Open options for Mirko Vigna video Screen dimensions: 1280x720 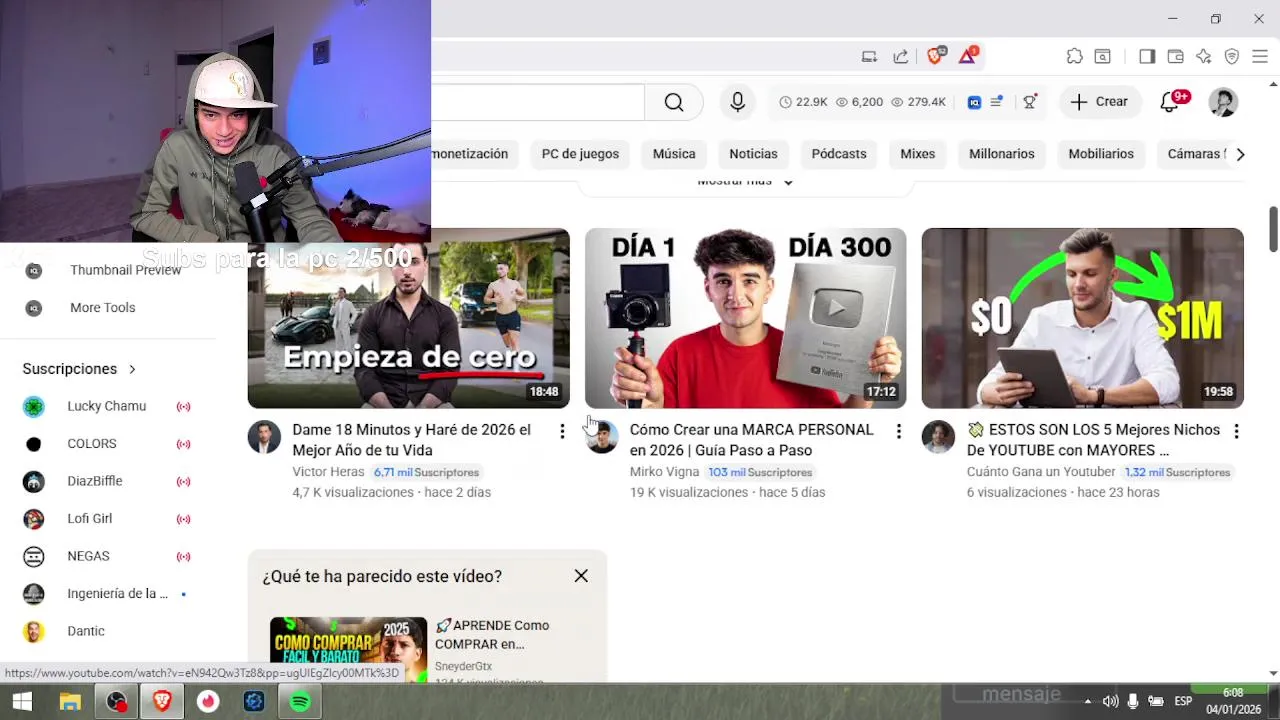(898, 431)
